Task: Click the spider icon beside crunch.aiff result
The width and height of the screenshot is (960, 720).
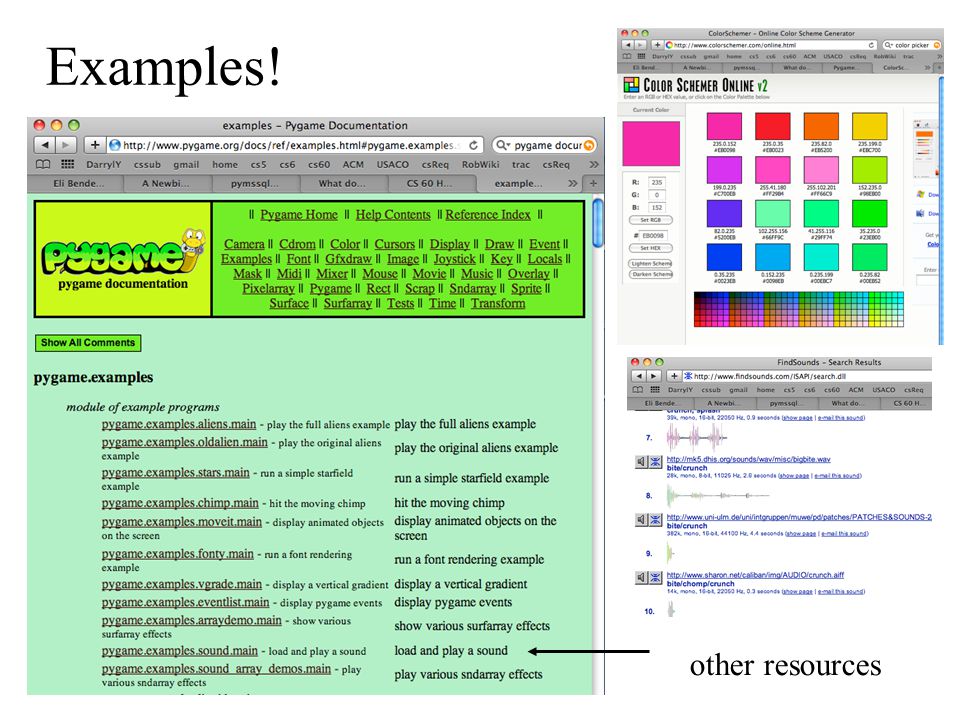Action: (x=655, y=577)
